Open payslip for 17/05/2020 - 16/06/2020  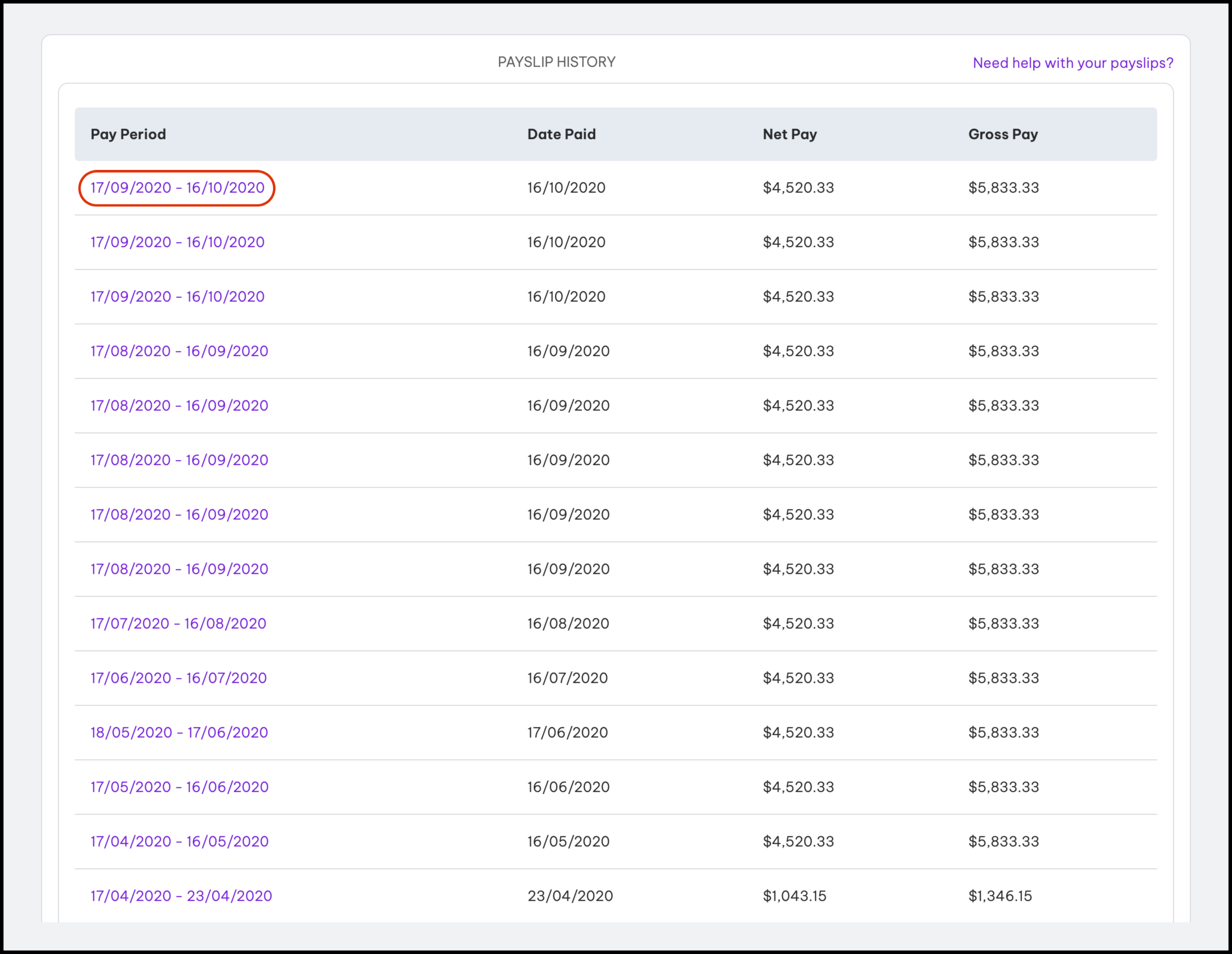tap(179, 787)
